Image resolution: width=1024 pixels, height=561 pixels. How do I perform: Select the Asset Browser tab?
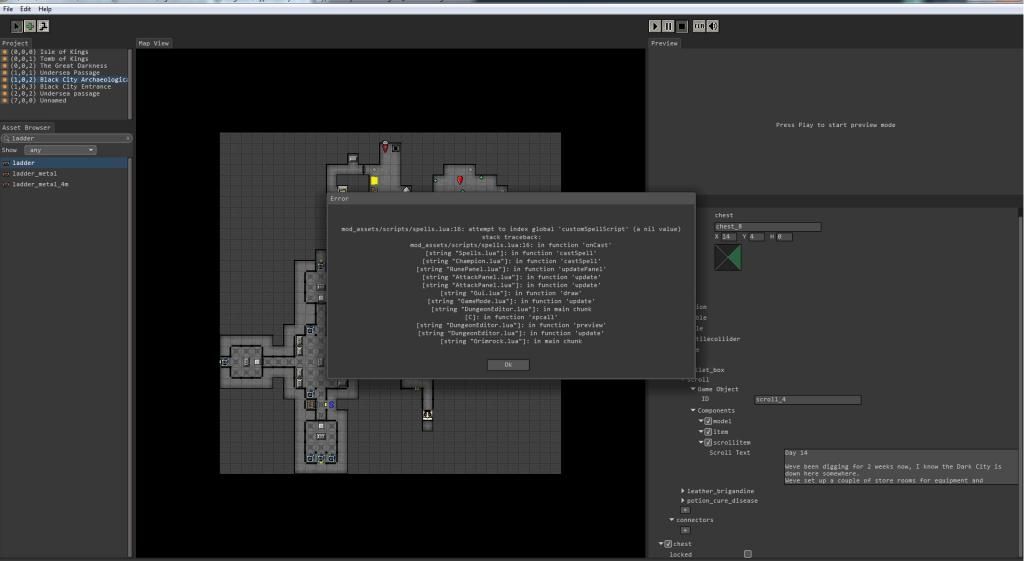26,127
